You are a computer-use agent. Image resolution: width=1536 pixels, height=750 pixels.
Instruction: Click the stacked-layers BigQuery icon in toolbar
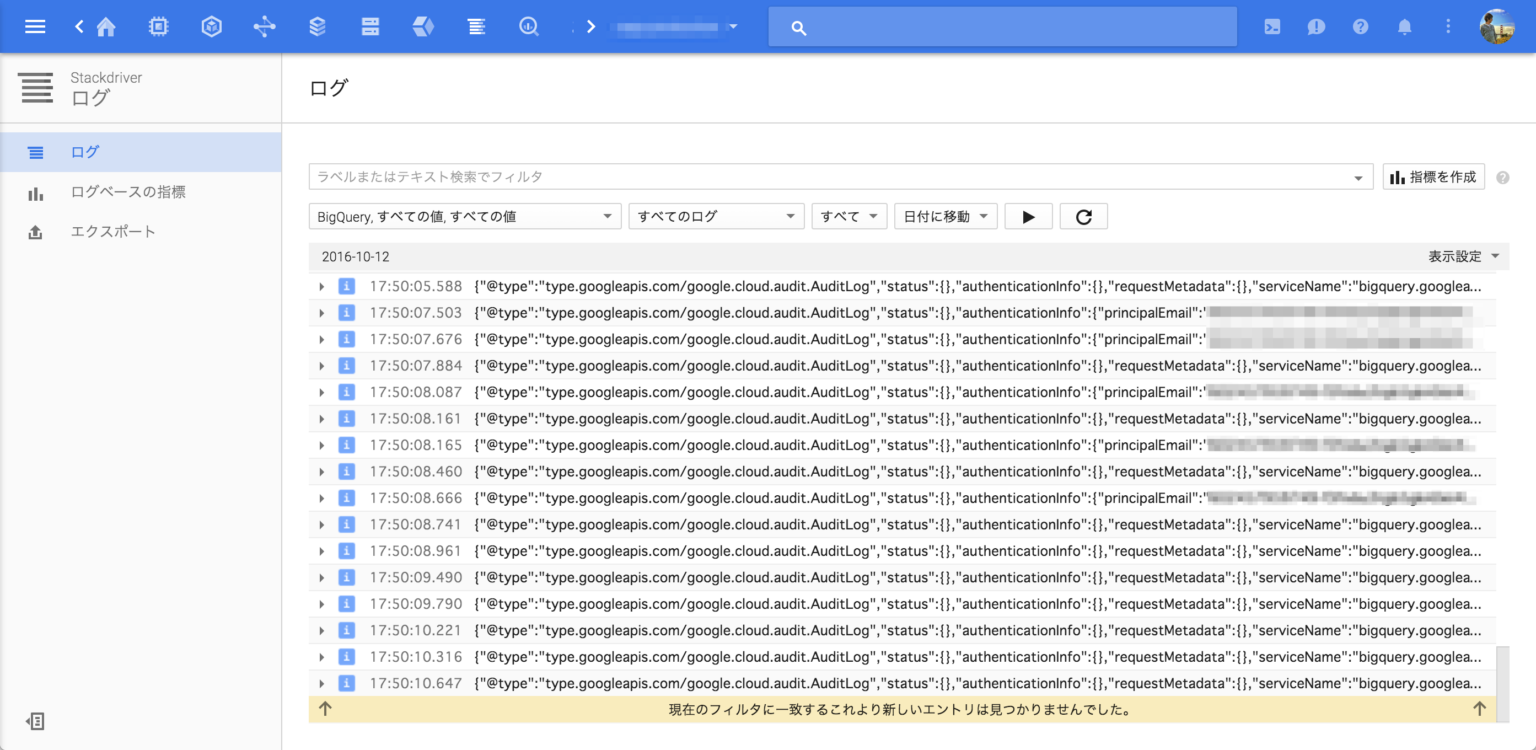point(317,26)
